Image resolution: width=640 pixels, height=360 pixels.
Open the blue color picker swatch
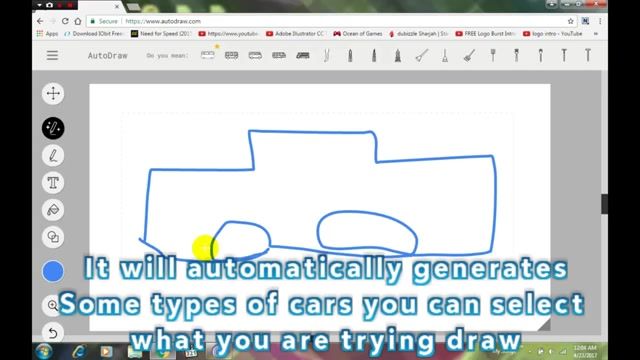point(53,271)
